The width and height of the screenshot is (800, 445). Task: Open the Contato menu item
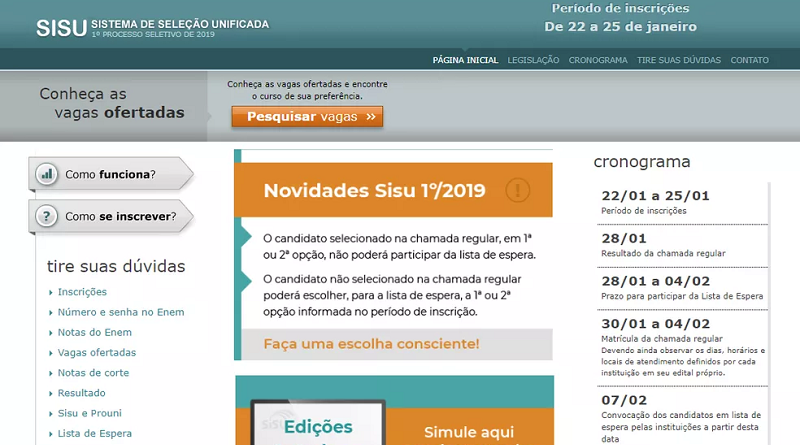click(x=749, y=60)
